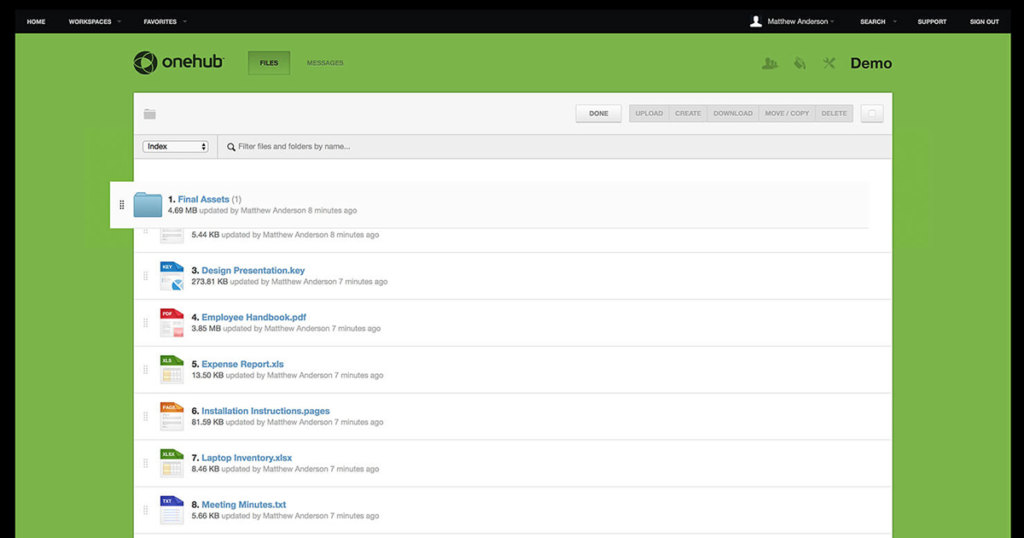Grab the Final Assets row drag handle
The image size is (1024, 538).
[x=122, y=205]
